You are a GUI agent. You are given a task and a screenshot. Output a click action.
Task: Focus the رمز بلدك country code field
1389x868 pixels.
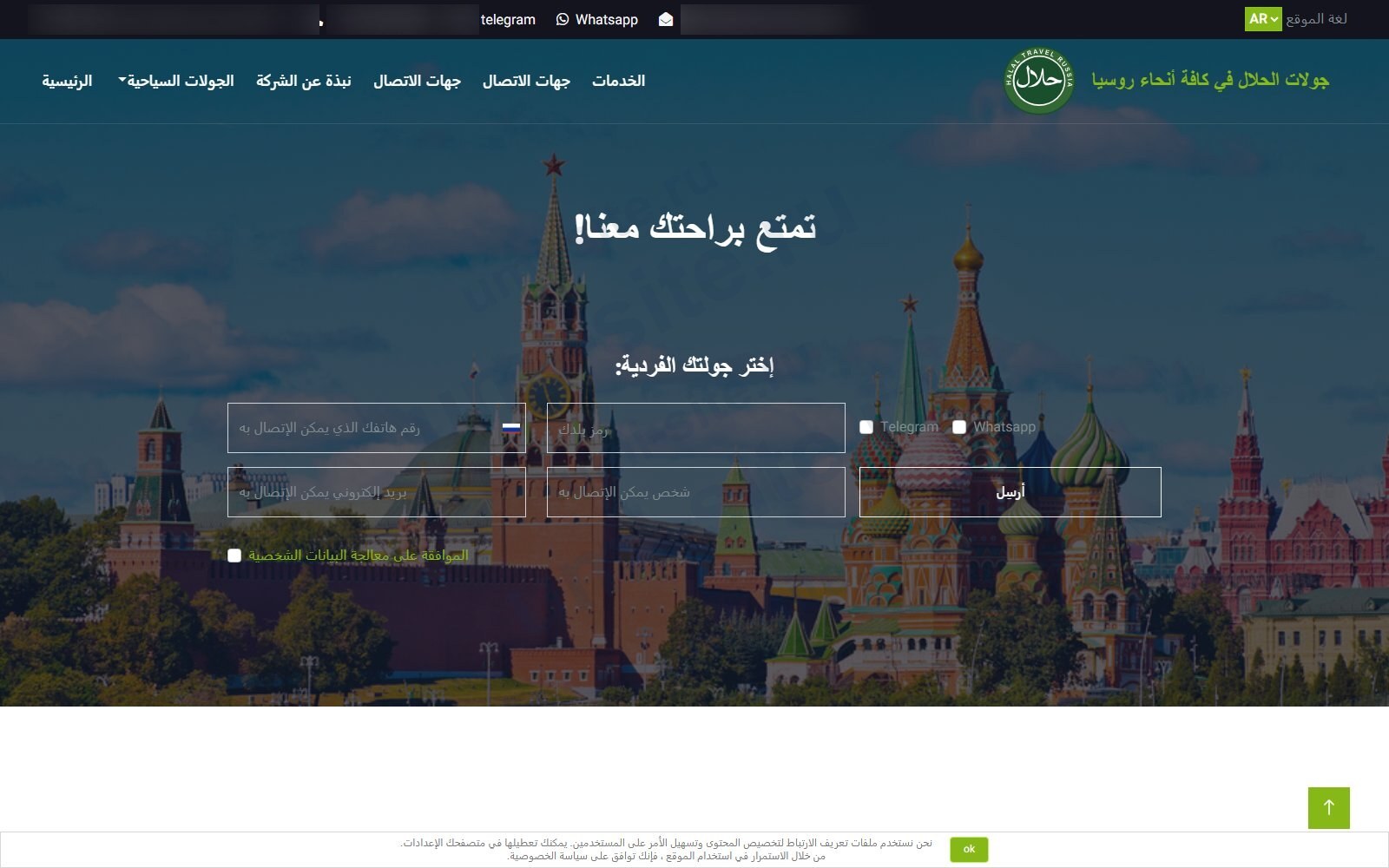click(x=696, y=428)
